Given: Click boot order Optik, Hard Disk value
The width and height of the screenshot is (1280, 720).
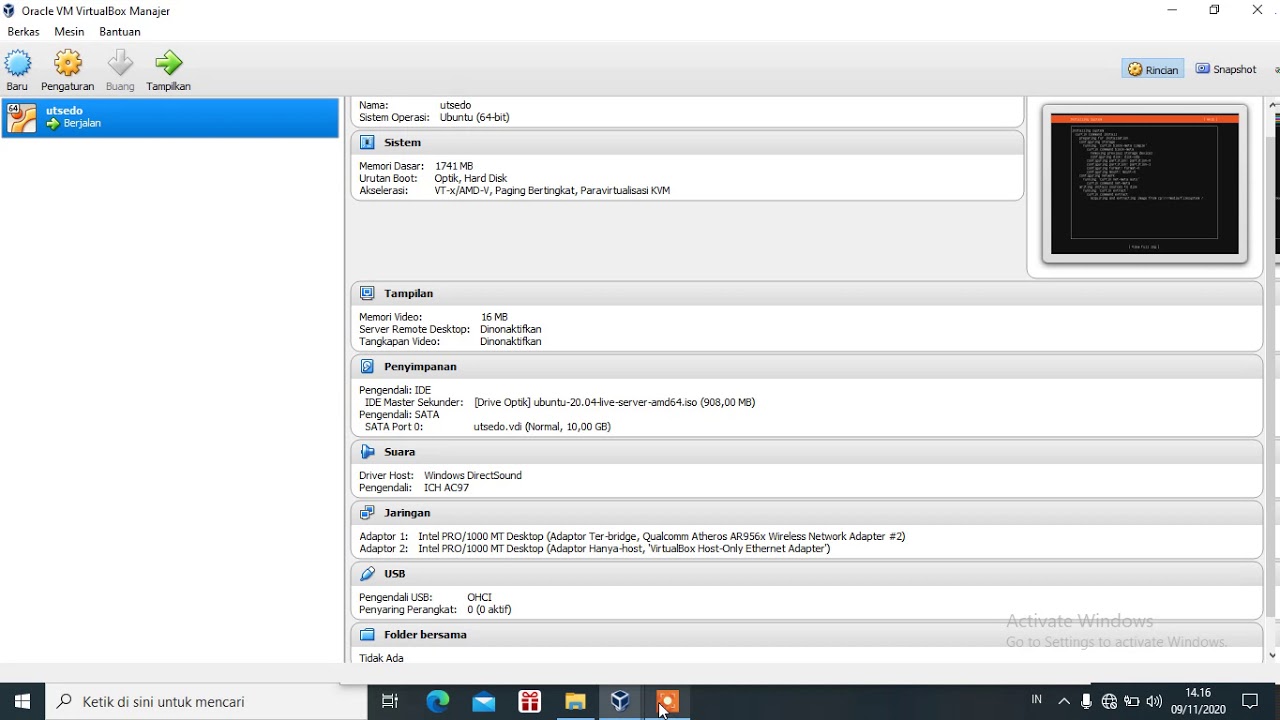Looking at the screenshot, I should tap(471, 179).
